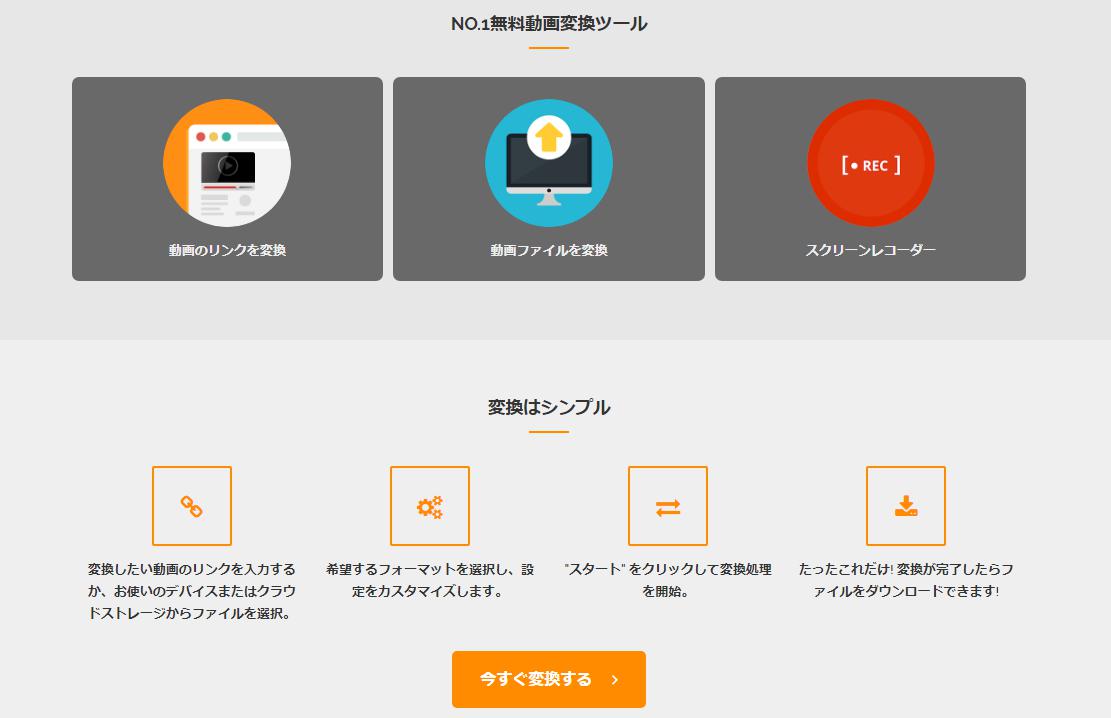Click the download step icon

(906, 506)
